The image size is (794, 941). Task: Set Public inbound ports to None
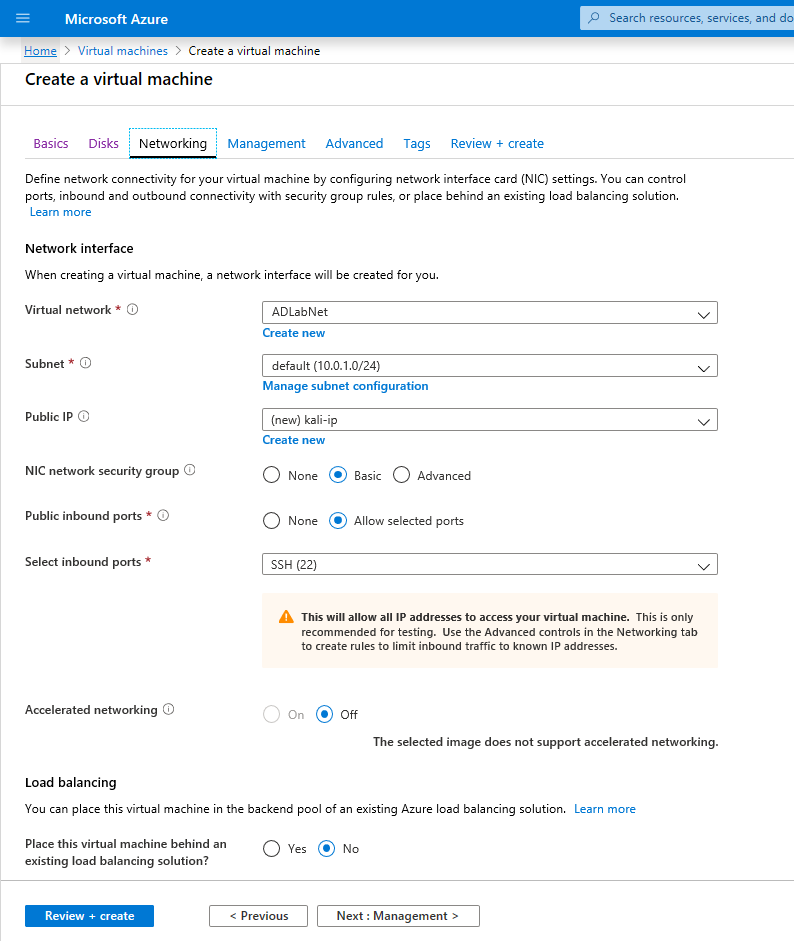click(272, 521)
